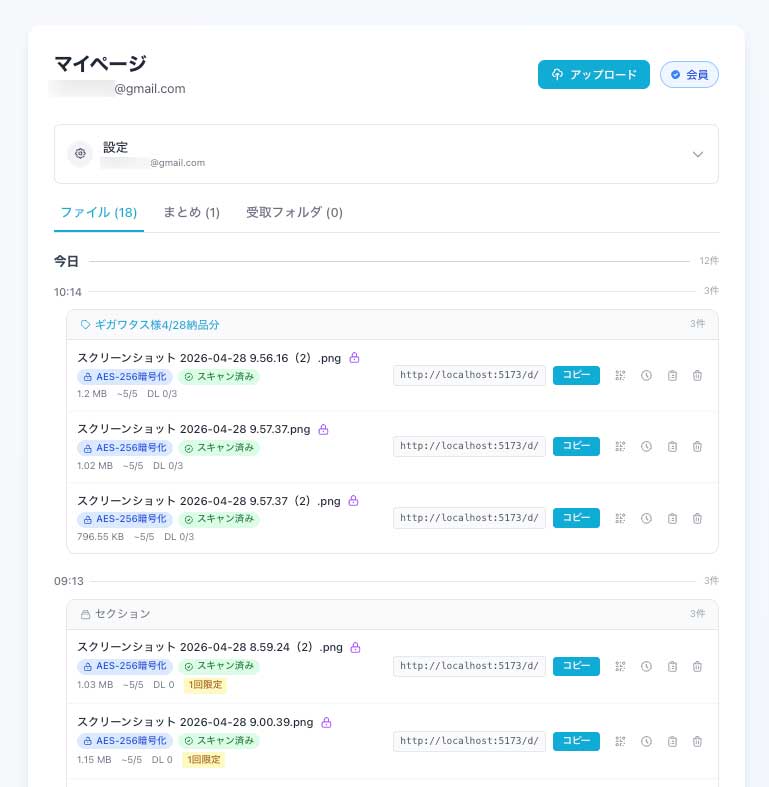The image size is (769, 787).
Task: Open the 受取フォルダ (0) tab
Action: point(294,212)
